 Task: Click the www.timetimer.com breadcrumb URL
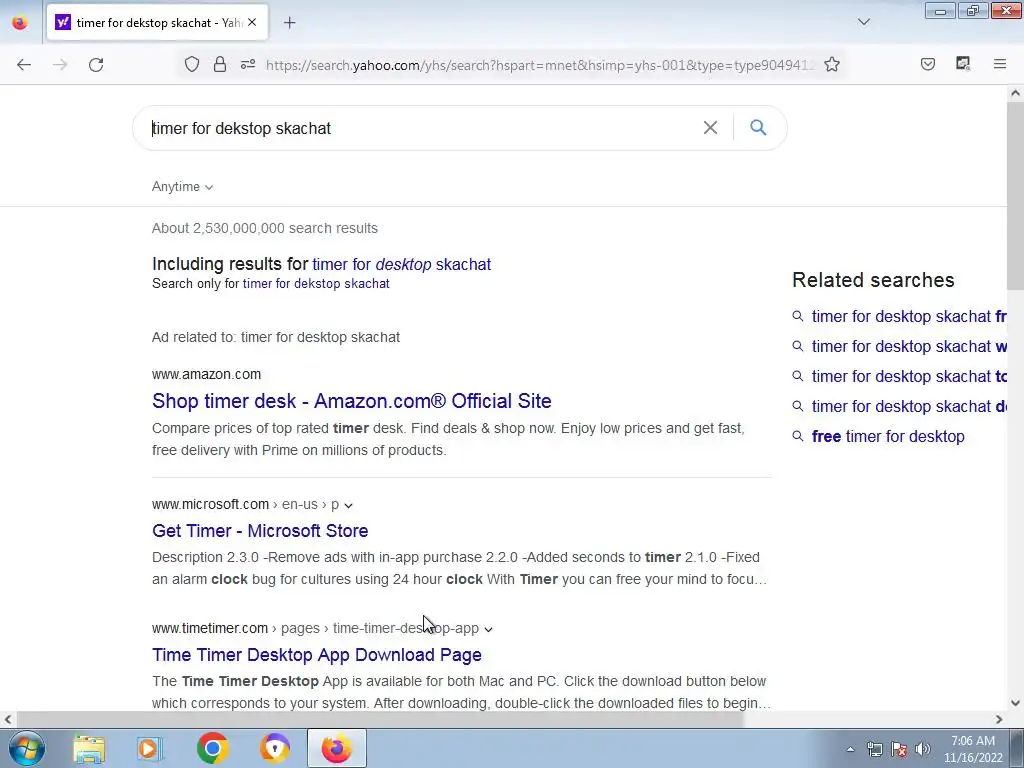coord(315,628)
